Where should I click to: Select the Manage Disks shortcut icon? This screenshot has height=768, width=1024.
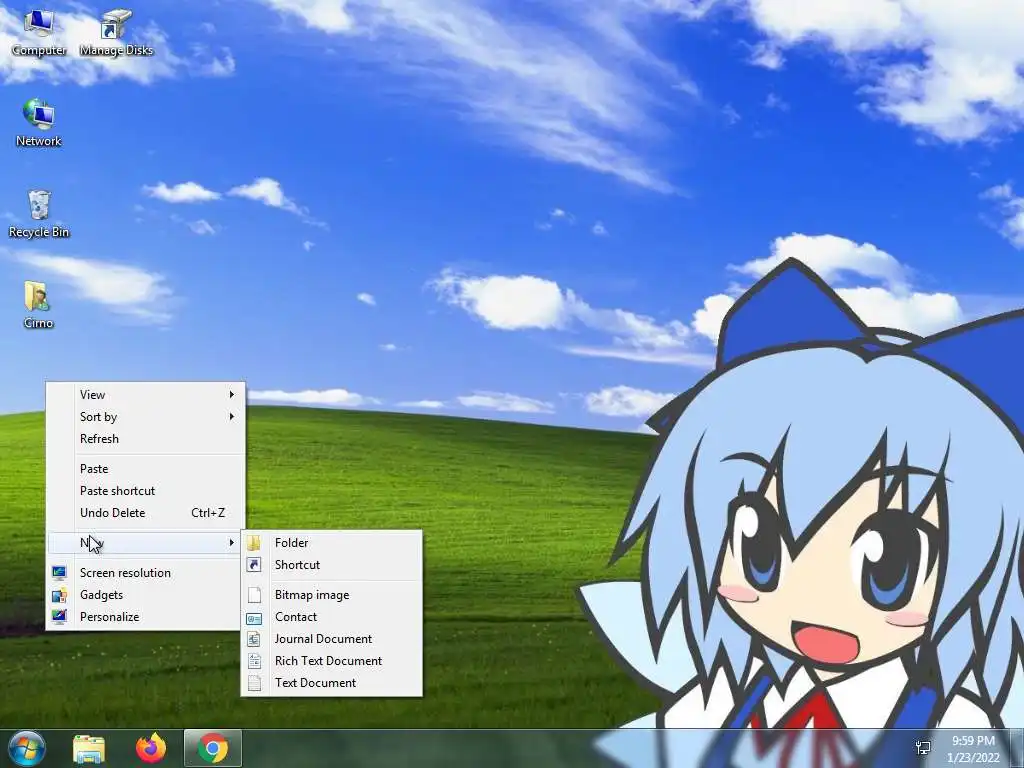[x=116, y=33]
